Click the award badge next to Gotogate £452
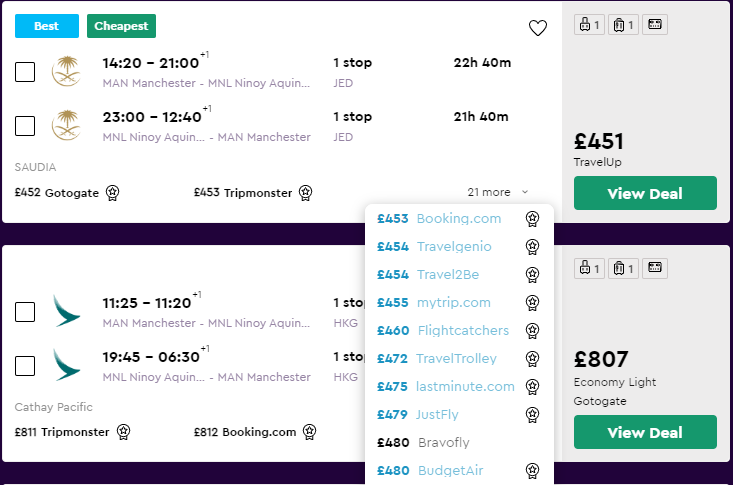The height and width of the screenshot is (485, 733). click(x=113, y=192)
